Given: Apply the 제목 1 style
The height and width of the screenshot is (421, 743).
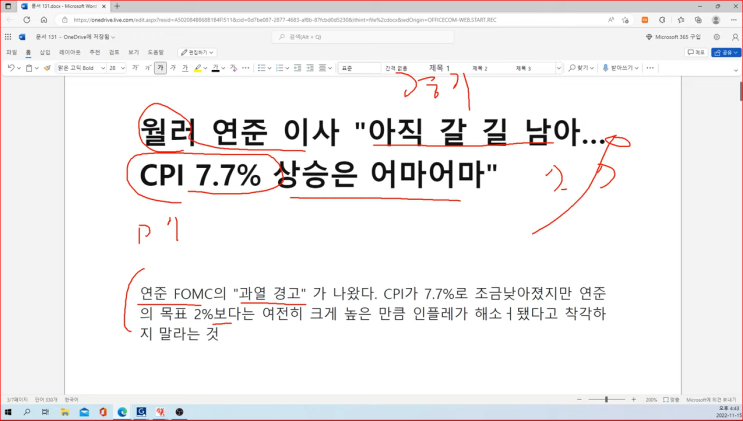Looking at the screenshot, I should (x=439, y=68).
